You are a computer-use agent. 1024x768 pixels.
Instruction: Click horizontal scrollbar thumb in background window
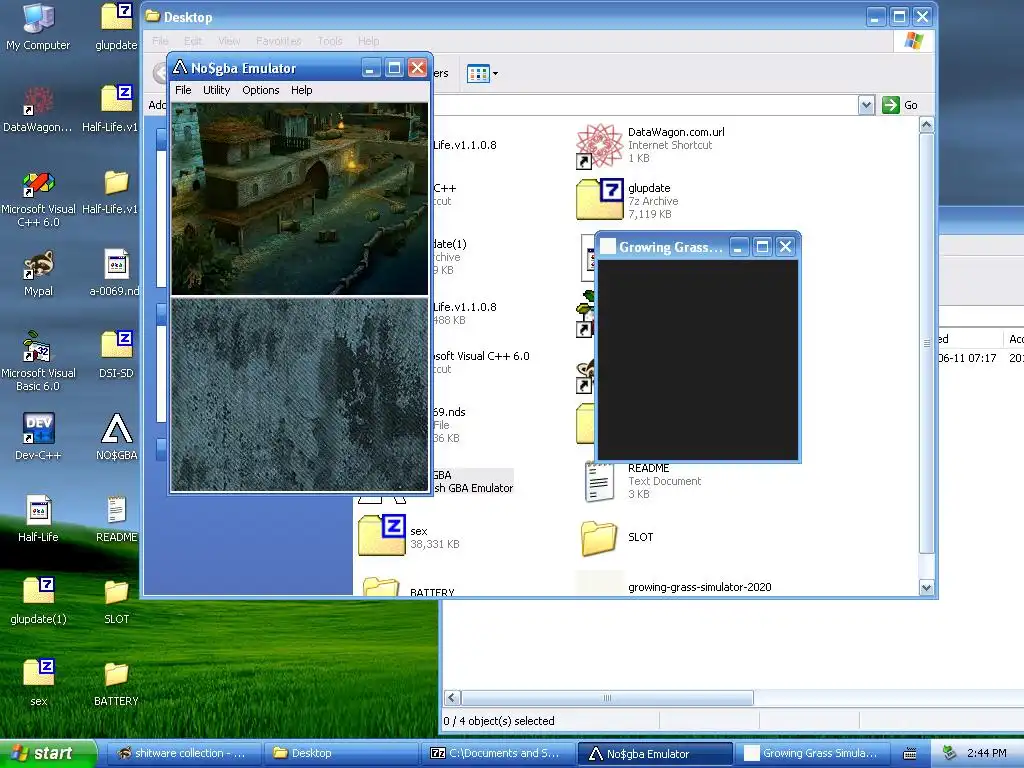click(x=607, y=698)
